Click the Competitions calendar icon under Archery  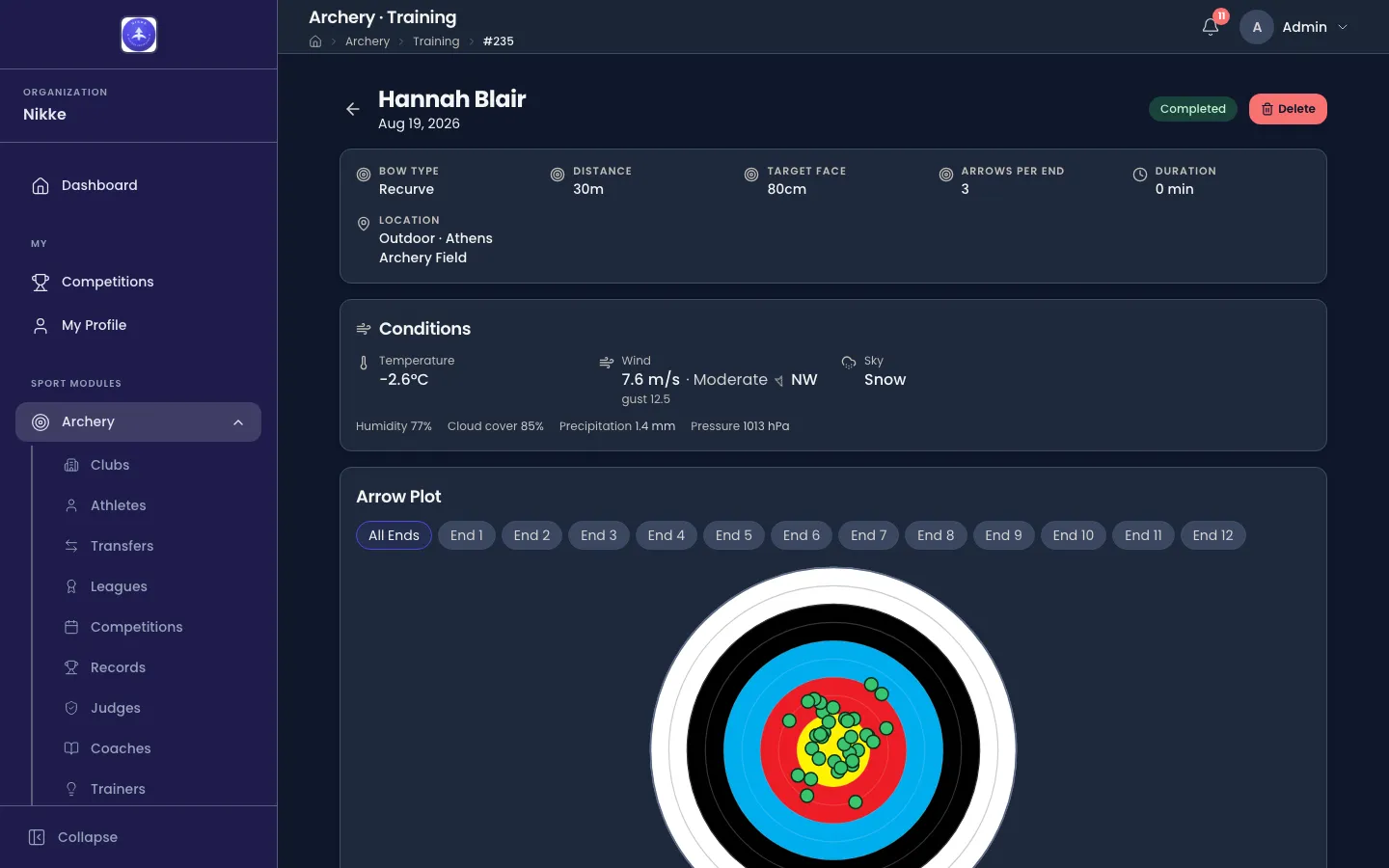coord(71,627)
